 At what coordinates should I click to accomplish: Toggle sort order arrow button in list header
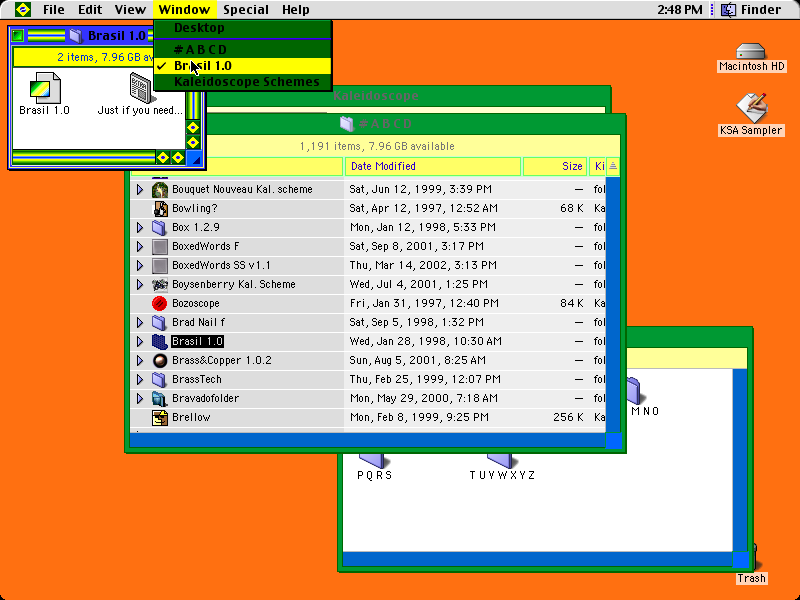pyautogui.click(x=613, y=166)
